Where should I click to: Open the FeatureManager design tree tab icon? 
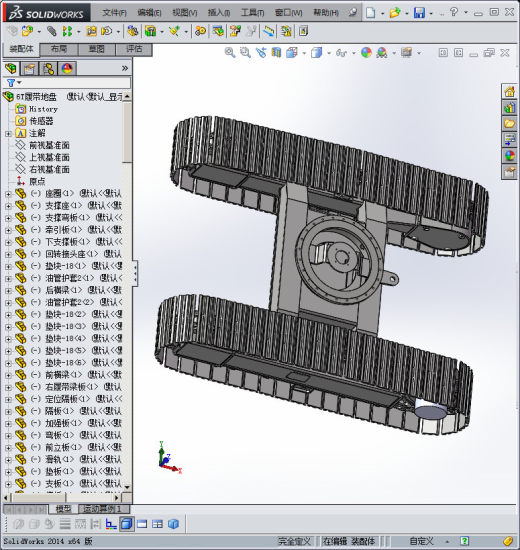point(11,68)
